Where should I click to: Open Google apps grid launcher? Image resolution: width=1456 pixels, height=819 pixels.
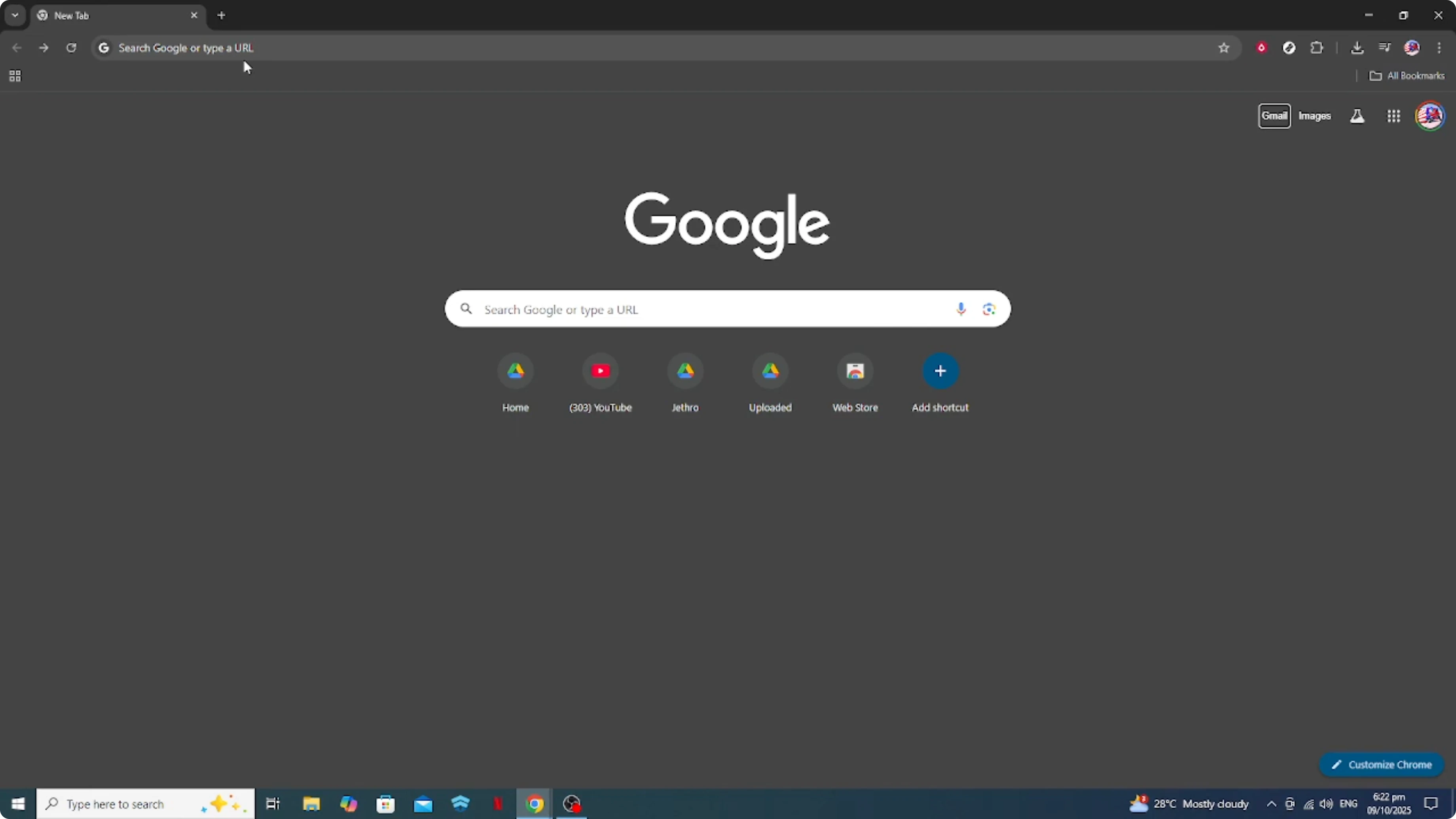click(1393, 115)
